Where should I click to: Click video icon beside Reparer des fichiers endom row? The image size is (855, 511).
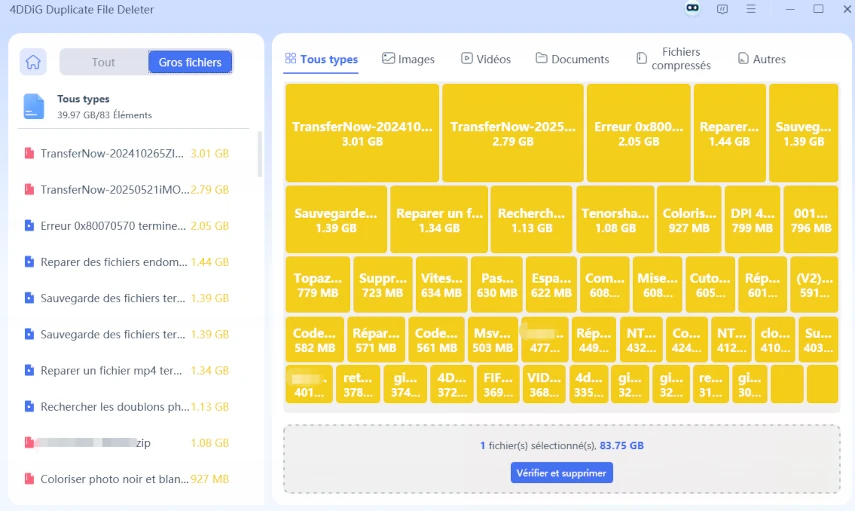29,262
